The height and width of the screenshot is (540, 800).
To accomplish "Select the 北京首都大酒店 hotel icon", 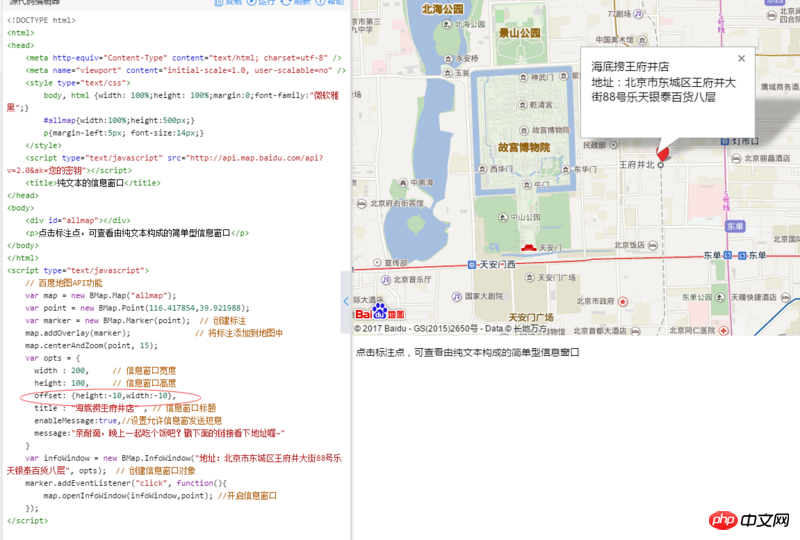I will point(635,331).
